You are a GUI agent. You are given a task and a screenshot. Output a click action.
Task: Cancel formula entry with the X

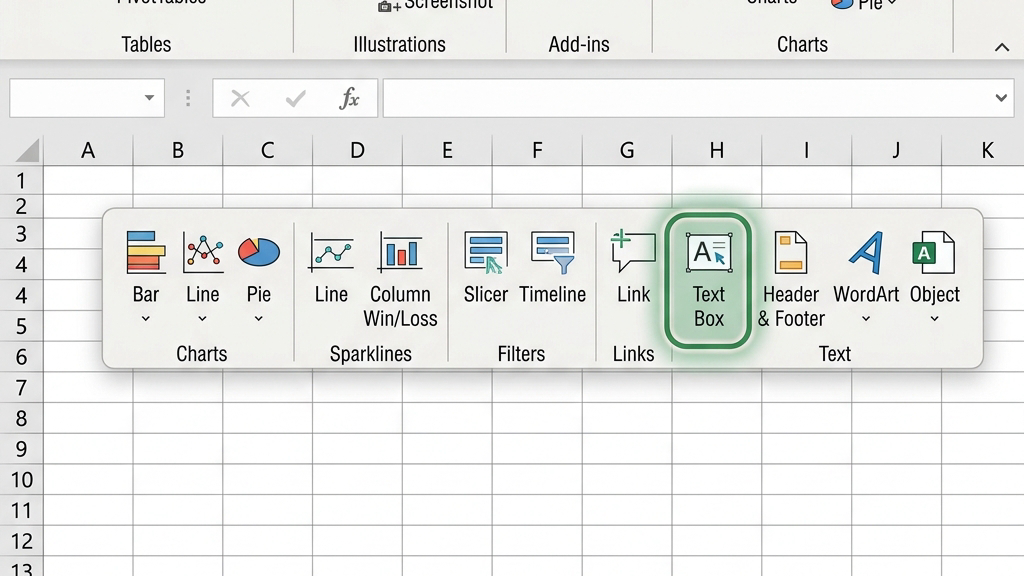240,98
